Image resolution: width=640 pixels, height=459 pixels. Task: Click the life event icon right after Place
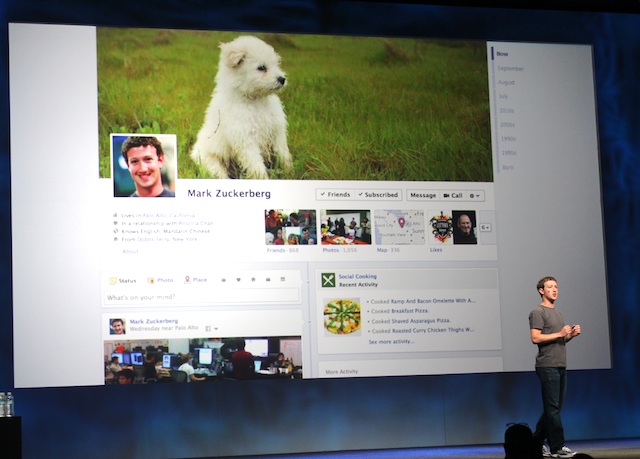(223, 280)
